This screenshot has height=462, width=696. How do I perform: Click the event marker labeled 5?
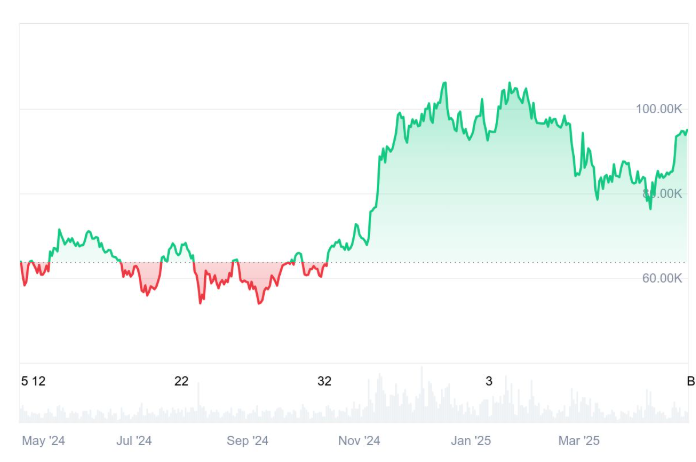pyautogui.click(x=25, y=381)
